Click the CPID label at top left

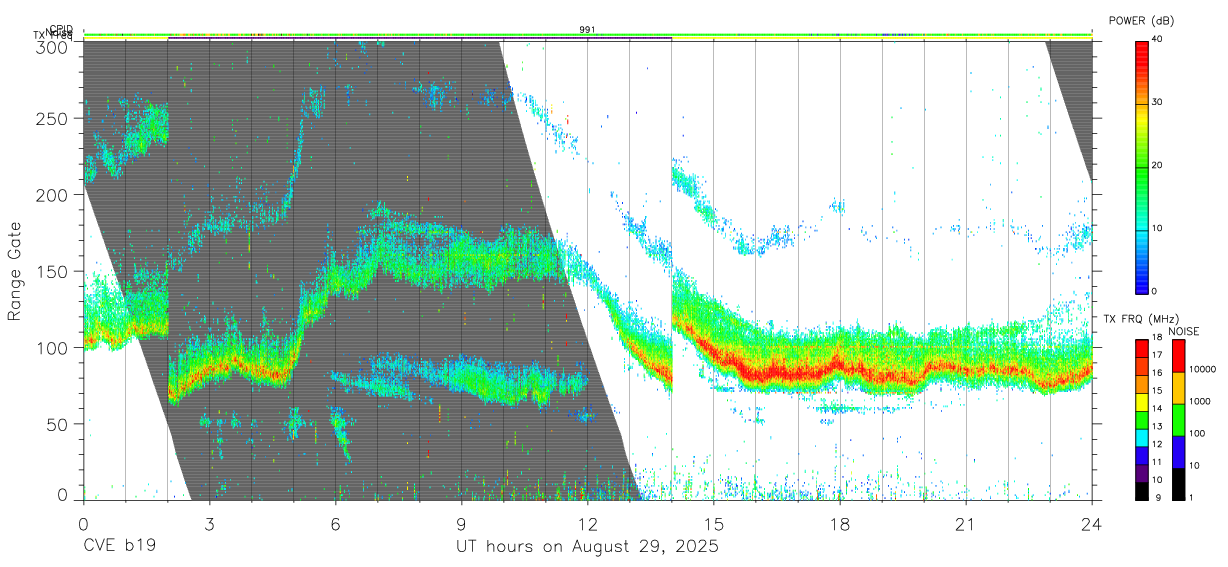(x=61, y=29)
